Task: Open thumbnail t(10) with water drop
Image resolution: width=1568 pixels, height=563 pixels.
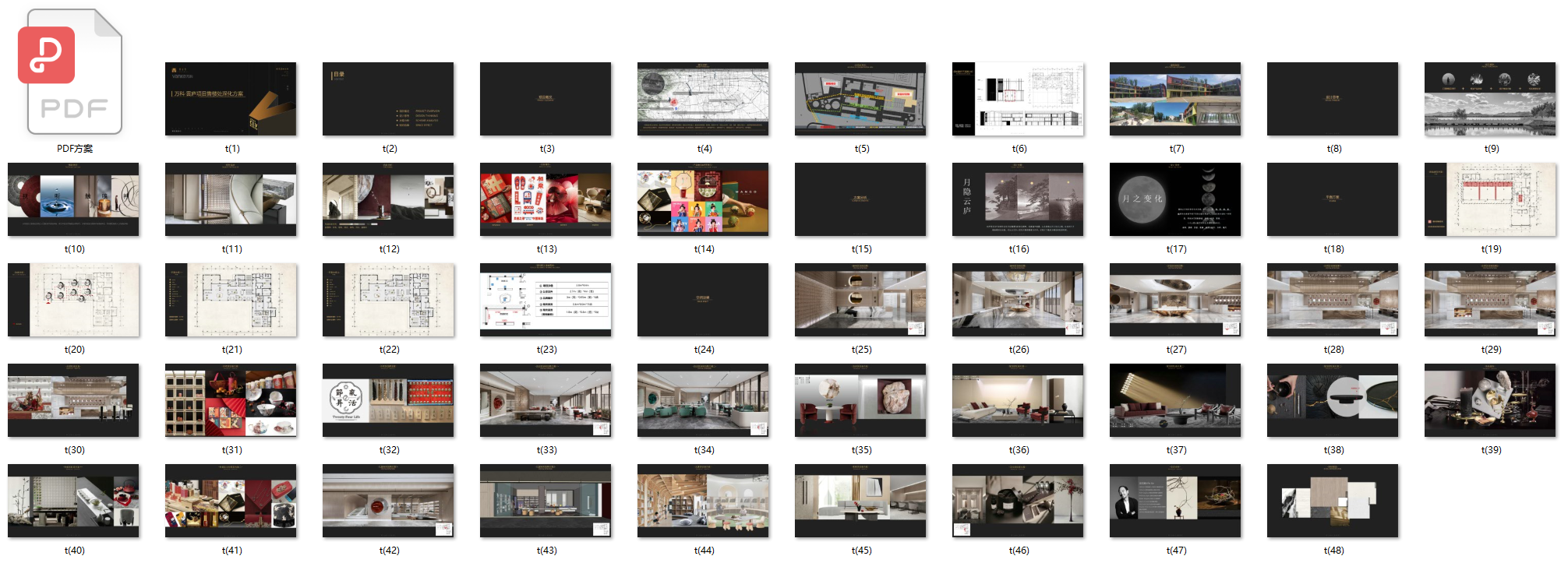Action: tap(73, 199)
